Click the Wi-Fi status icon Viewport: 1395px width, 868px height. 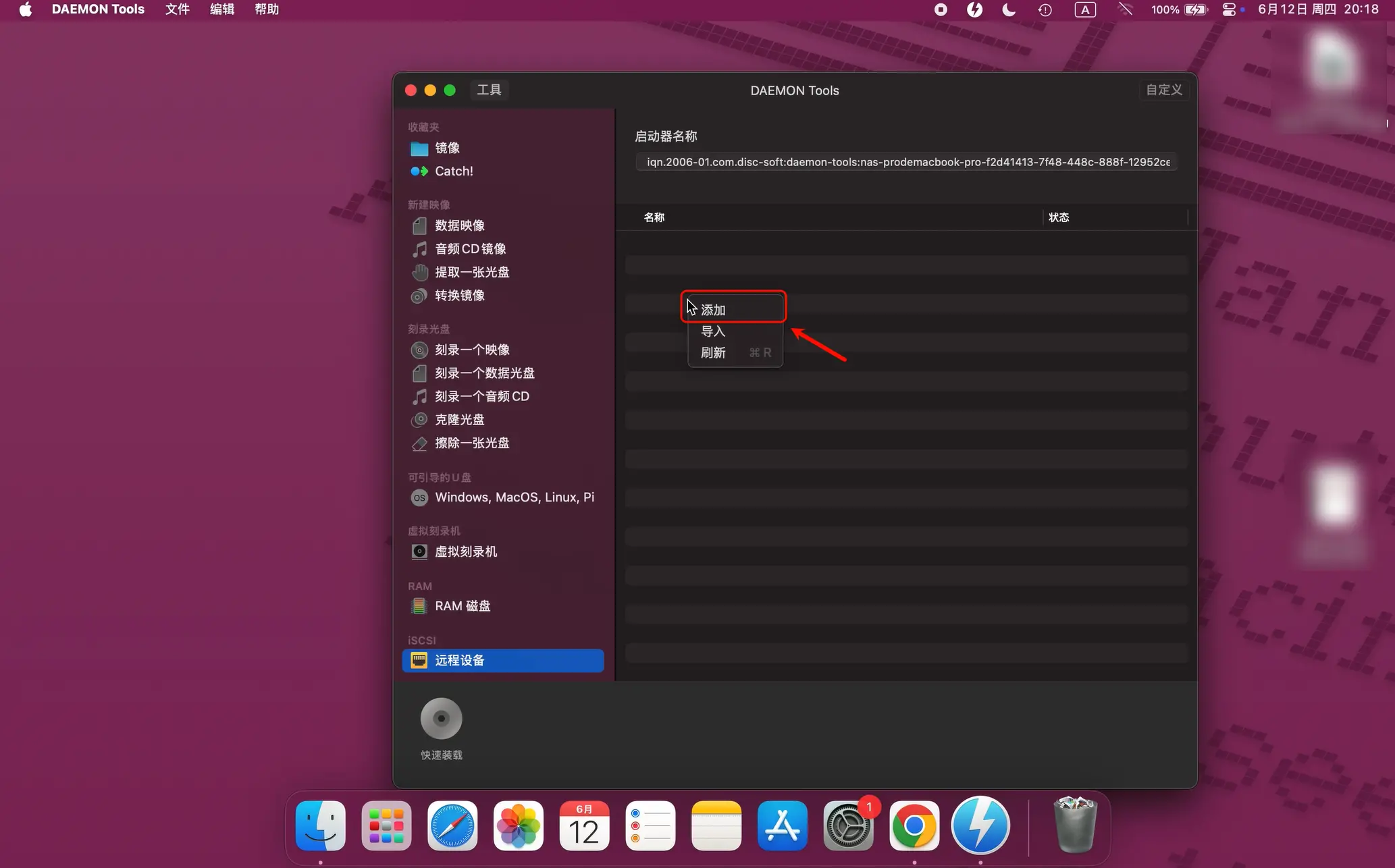[1125, 9]
